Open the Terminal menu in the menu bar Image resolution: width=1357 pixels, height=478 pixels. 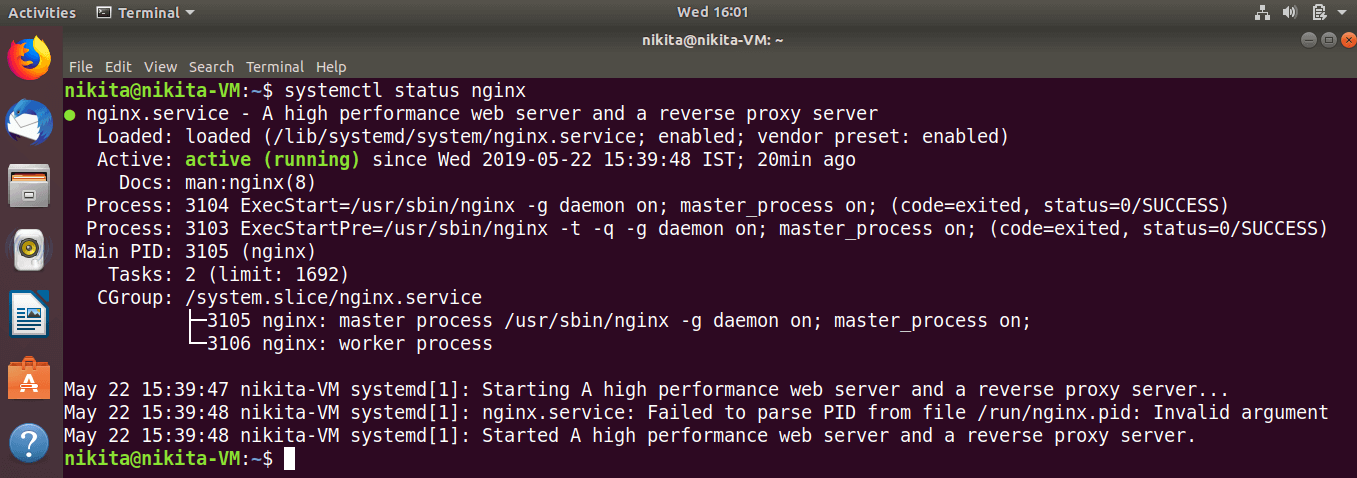pos(275,67)
